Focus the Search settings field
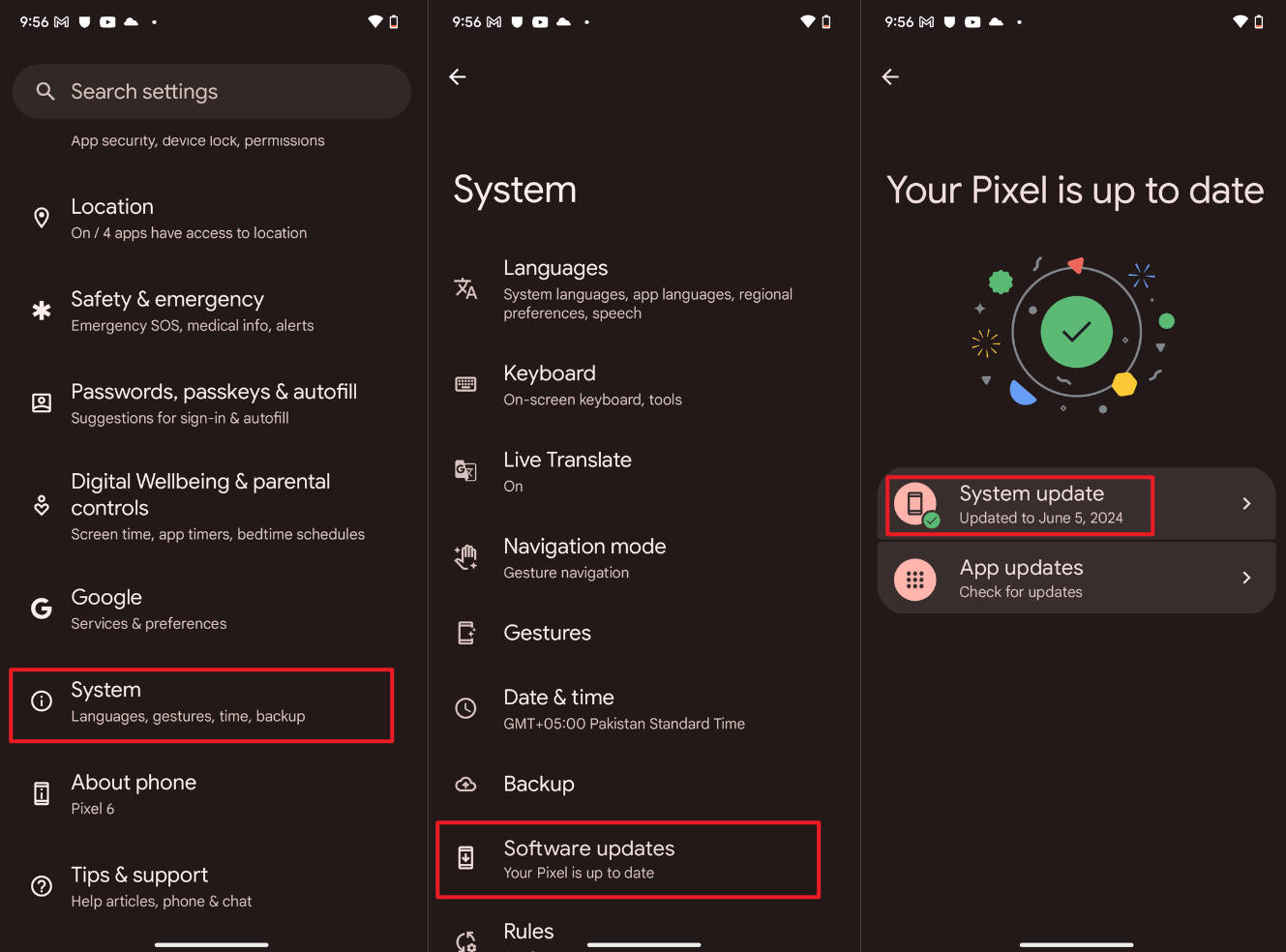 212,92
